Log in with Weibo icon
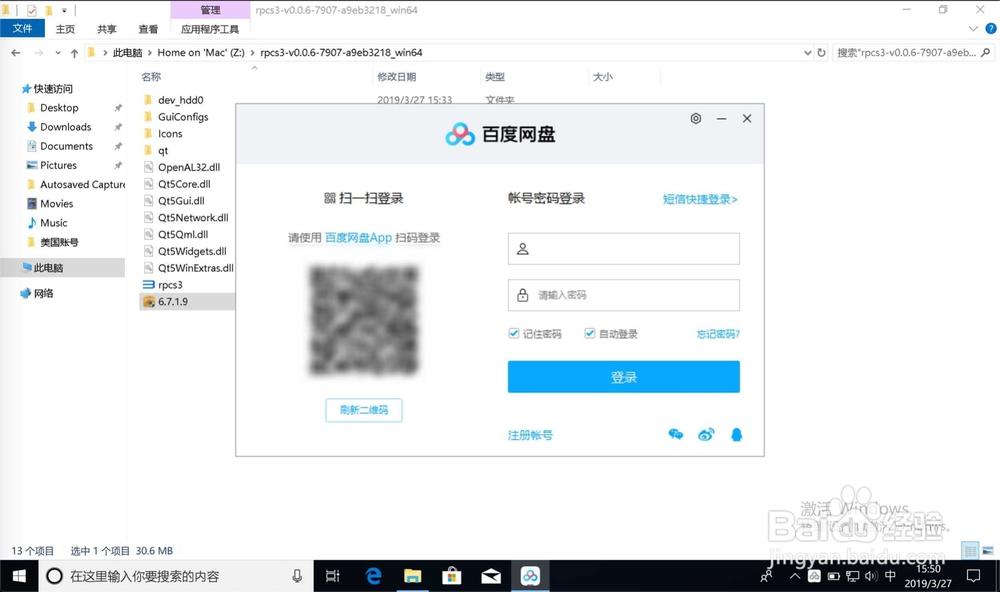Viewport: 1000px width, 592px height. 706,435
